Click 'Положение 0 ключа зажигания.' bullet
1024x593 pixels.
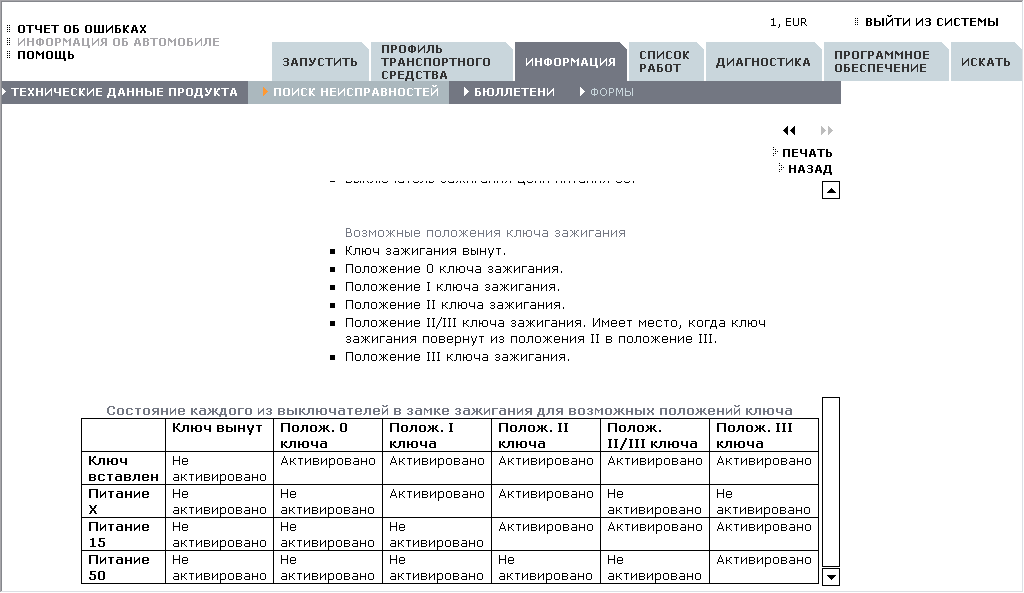[454, 268]
